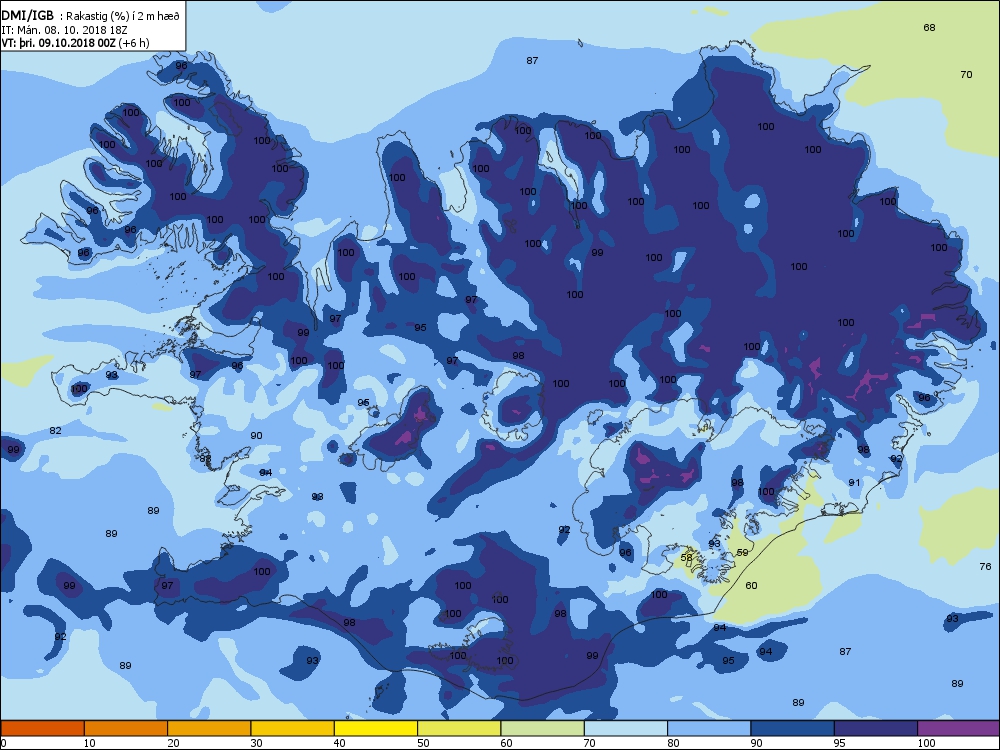
Task: Pick the light green 60–70 legend swatch
Action: tap(543, 728)
